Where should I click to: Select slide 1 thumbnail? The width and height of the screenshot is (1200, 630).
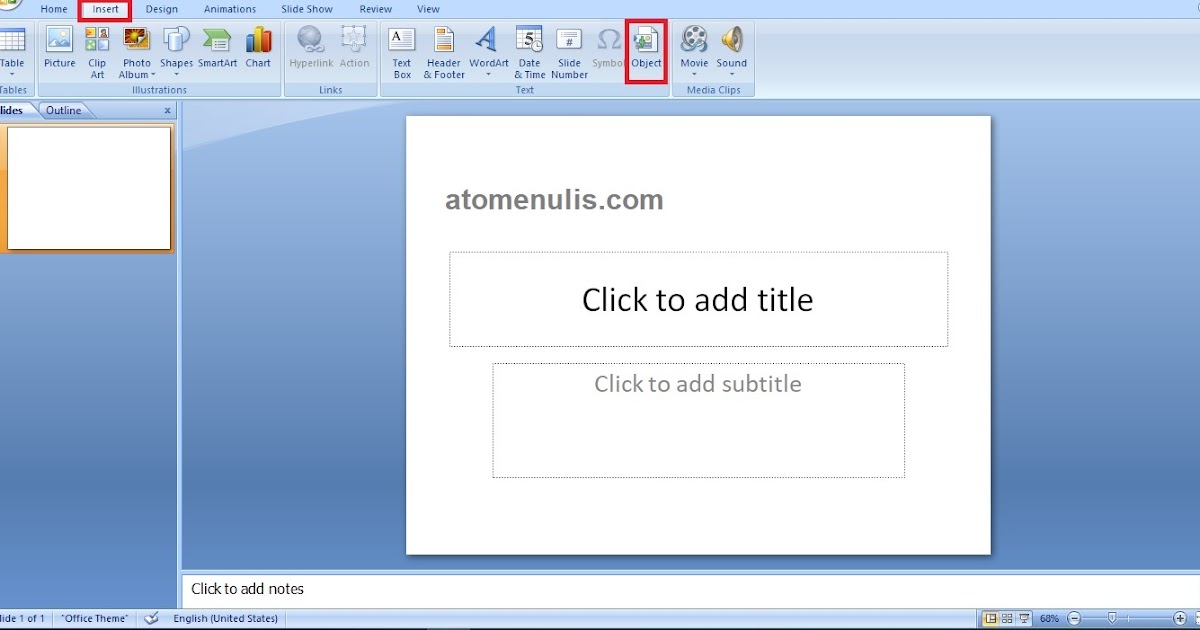click(88, 188)
